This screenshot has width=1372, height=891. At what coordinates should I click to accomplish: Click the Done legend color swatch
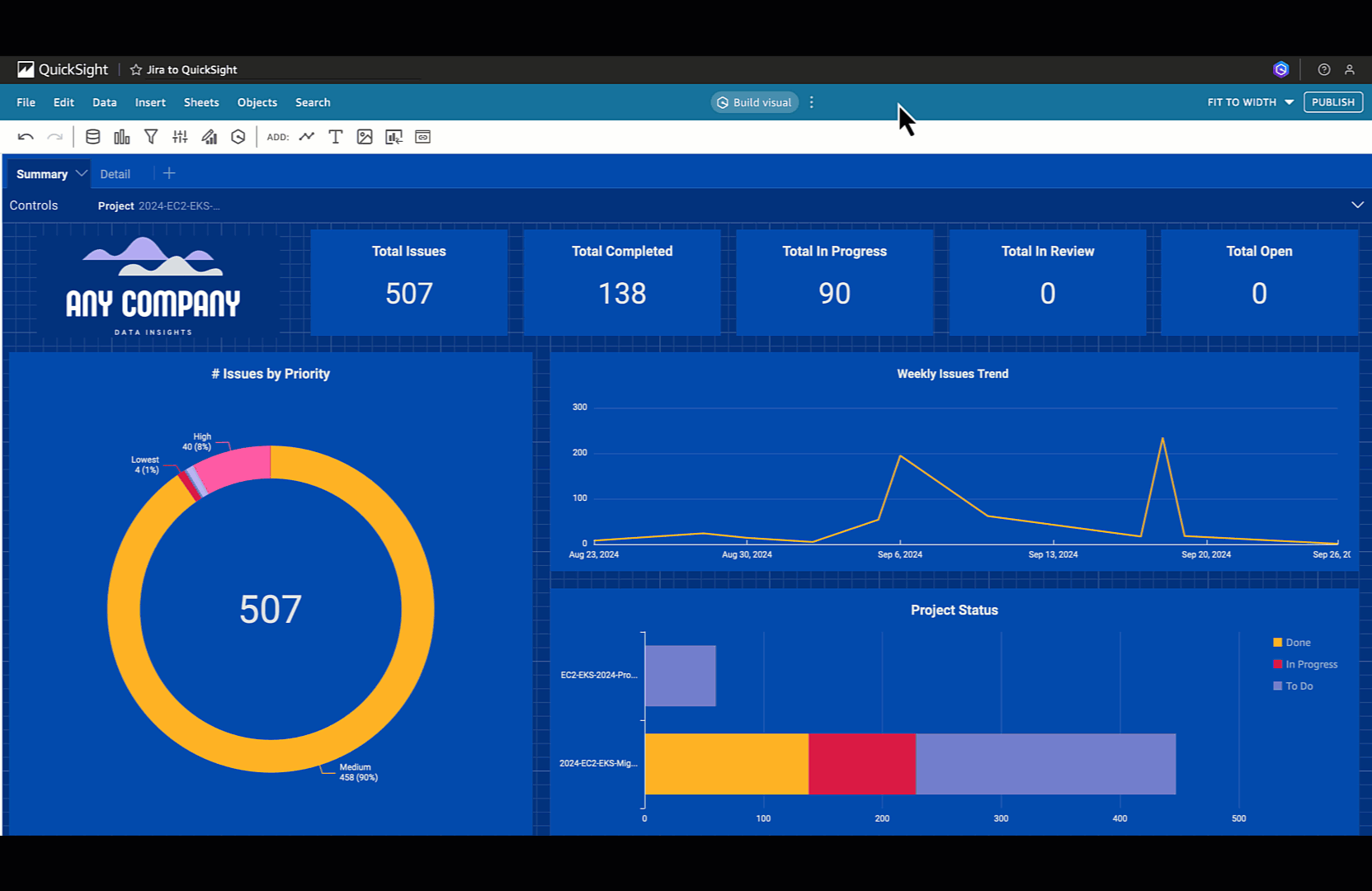point(1278,642)
